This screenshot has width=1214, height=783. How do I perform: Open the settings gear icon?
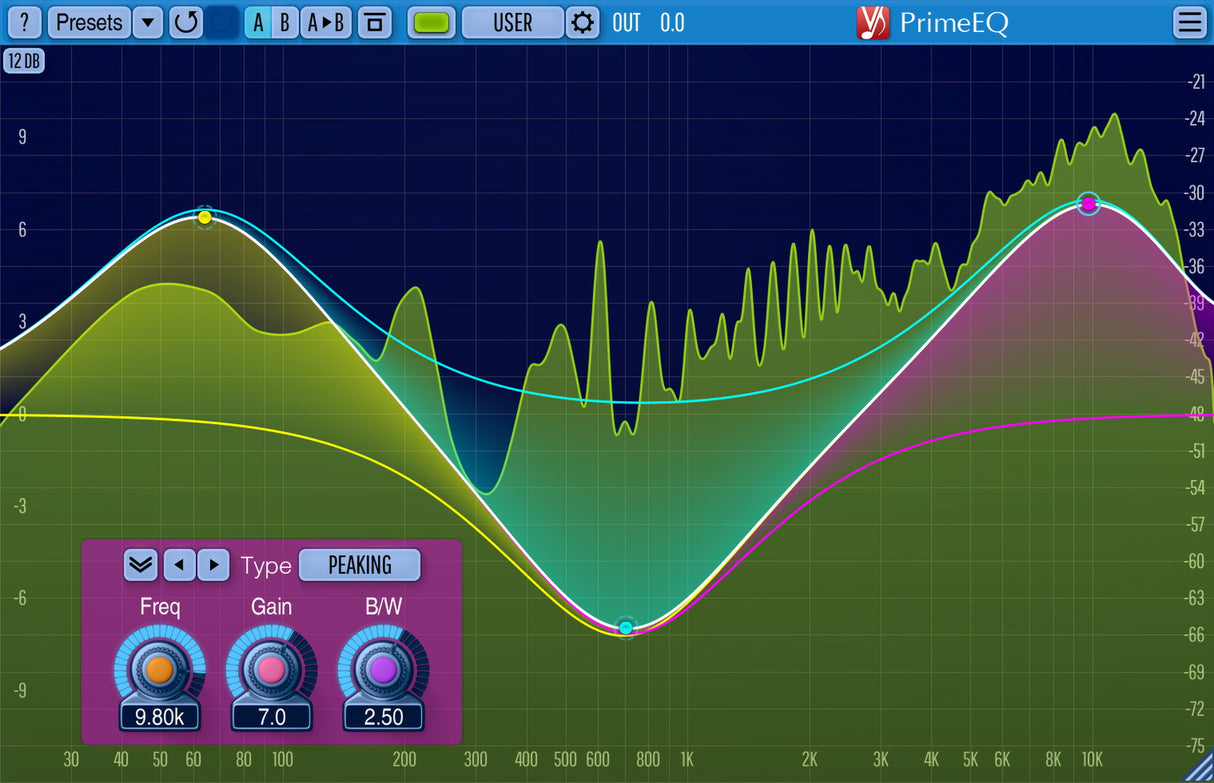[x=582, y=22]
